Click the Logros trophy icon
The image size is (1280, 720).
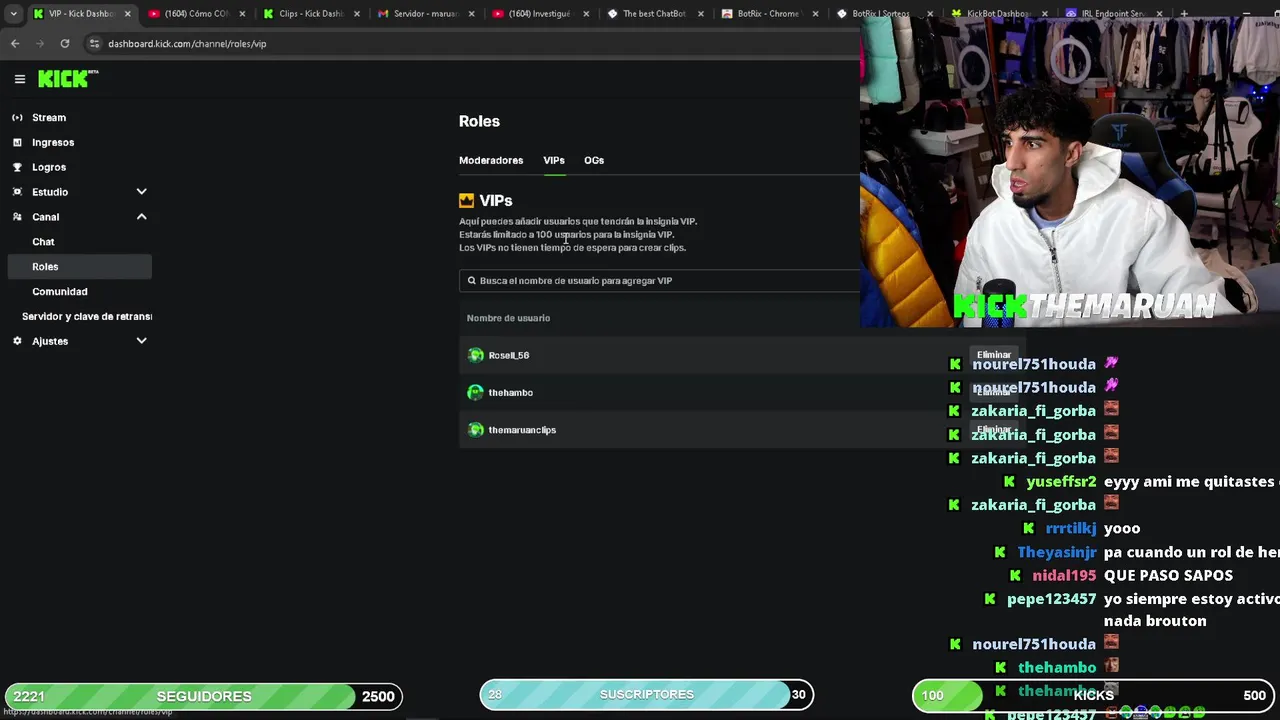17,167
